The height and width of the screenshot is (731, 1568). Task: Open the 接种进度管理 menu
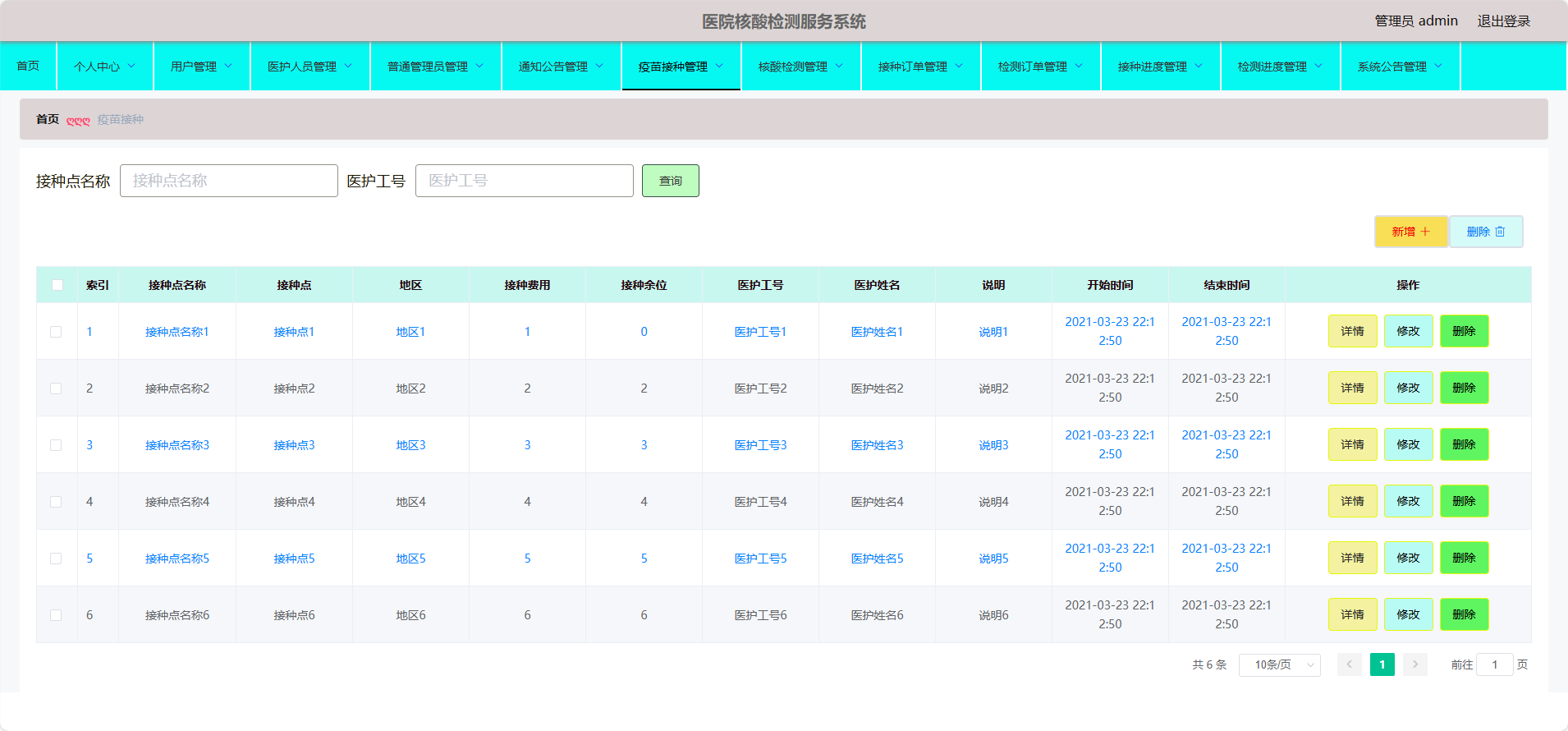click(x=1160, y=66)
